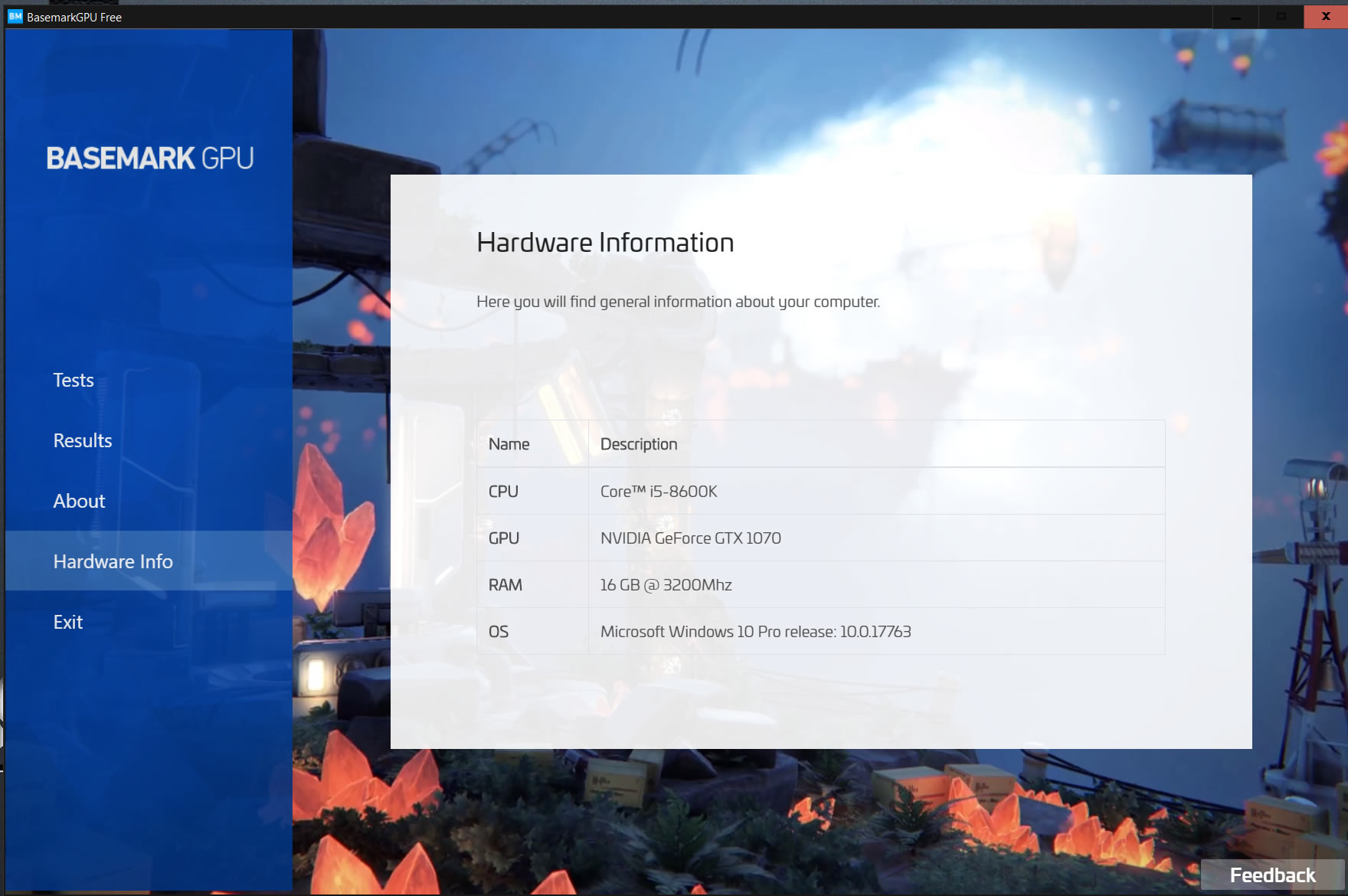Click Exit in the sidebar
Screen dimensions: 1348x896
tap(68, 622)
